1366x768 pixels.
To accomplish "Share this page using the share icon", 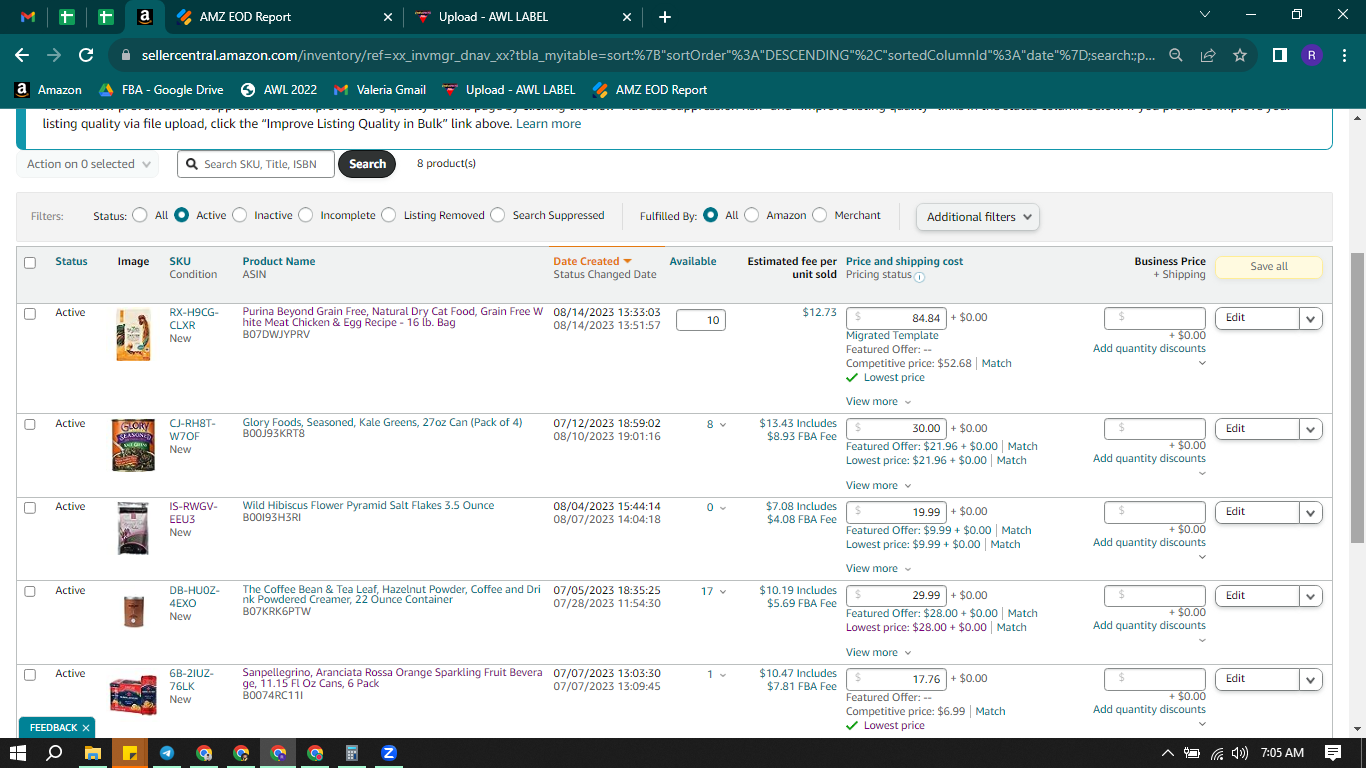I will tap(1208, 56).
